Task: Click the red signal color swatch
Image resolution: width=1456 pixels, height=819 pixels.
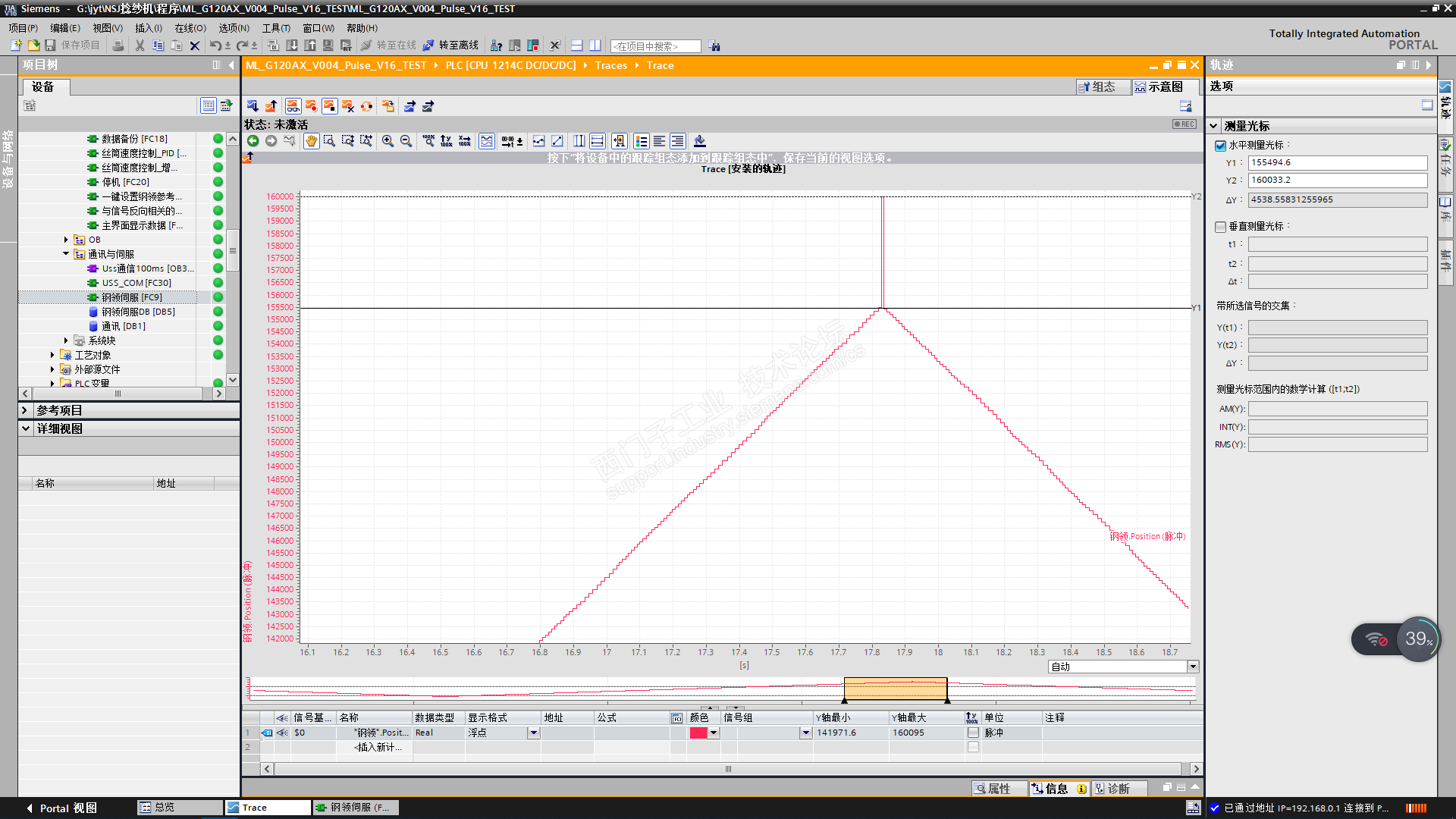Action: tap(698, 733)
